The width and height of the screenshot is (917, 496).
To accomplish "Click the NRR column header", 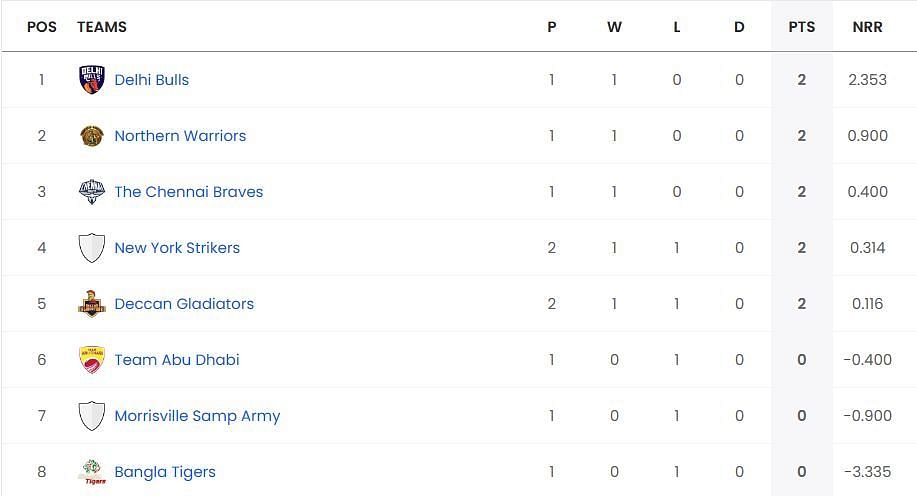I will 867,27.
